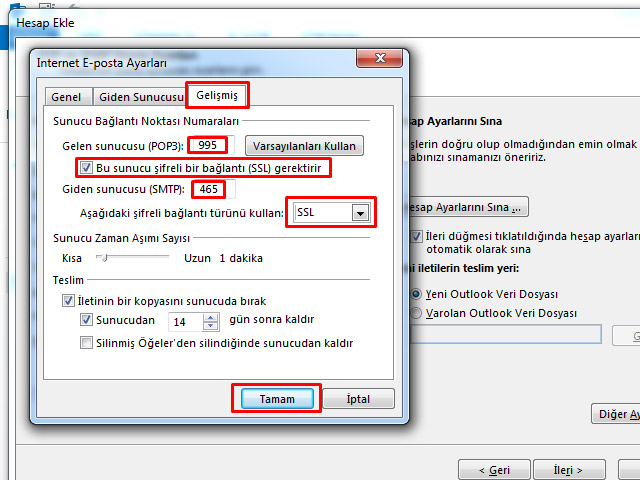Confirm settings with the Tamam button
This screenshot has height=480, width=640.
(x=277, y=398)
